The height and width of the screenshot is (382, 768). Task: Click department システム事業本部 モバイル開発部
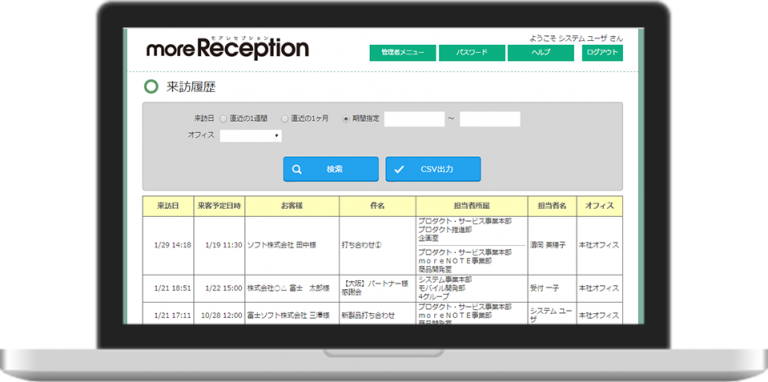point(445,288)
